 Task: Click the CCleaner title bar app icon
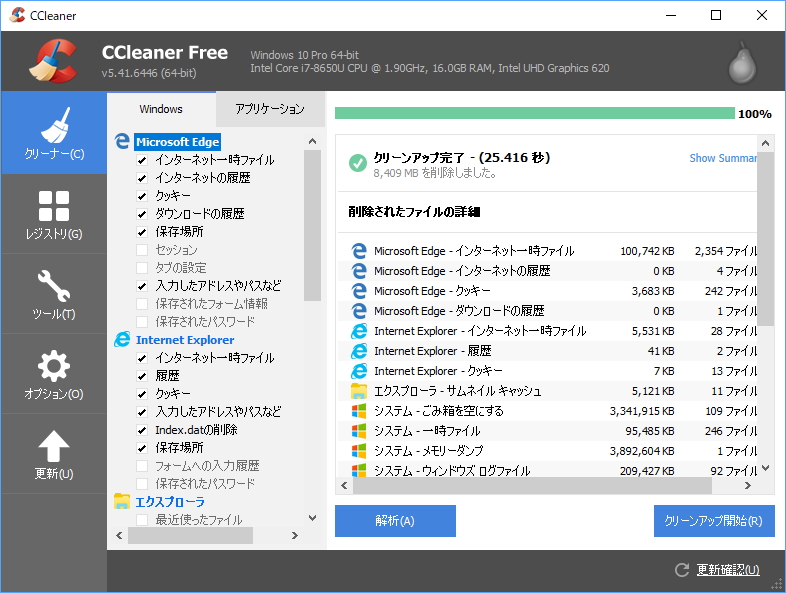17,15
